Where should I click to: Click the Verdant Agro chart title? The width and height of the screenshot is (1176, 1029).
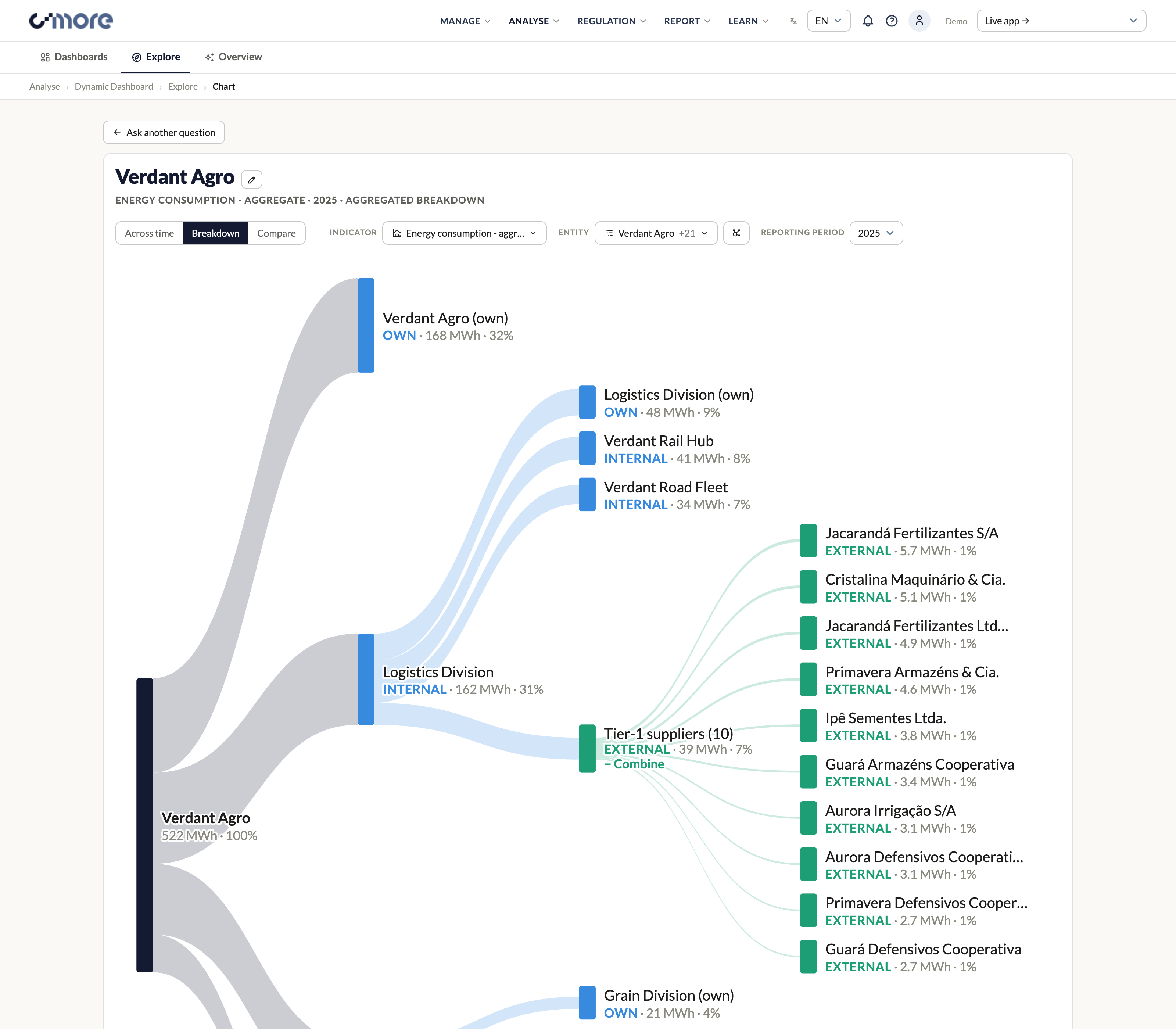point(175,177)
